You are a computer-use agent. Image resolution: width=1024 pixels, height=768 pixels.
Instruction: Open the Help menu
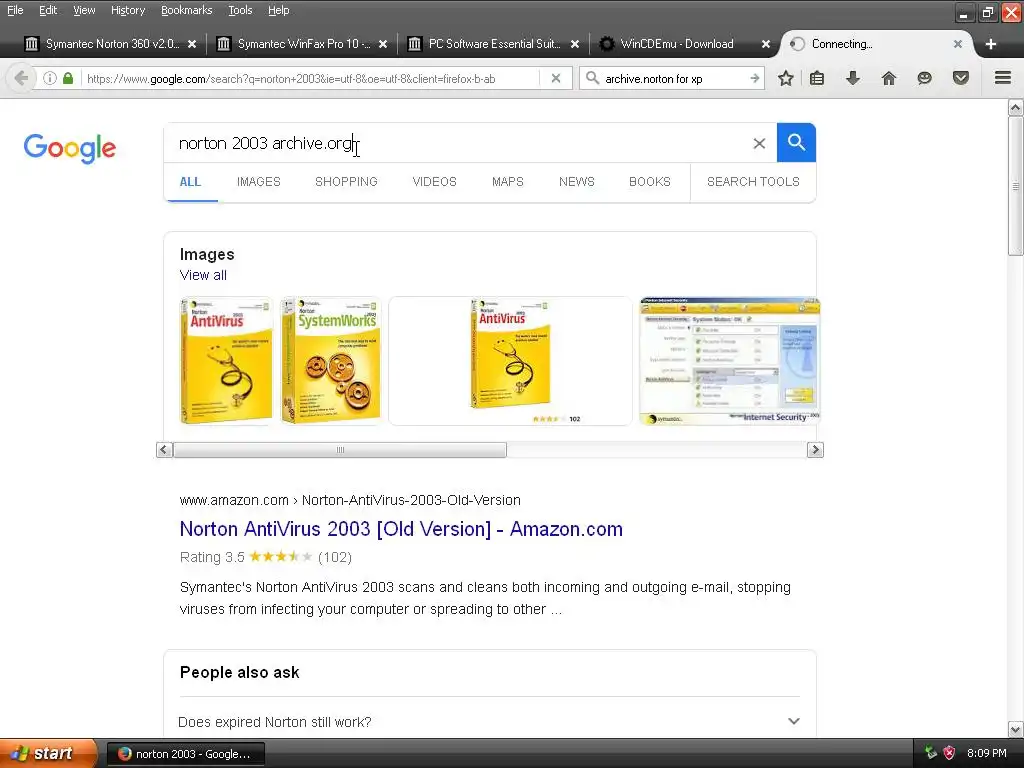(x=279, y=10)
